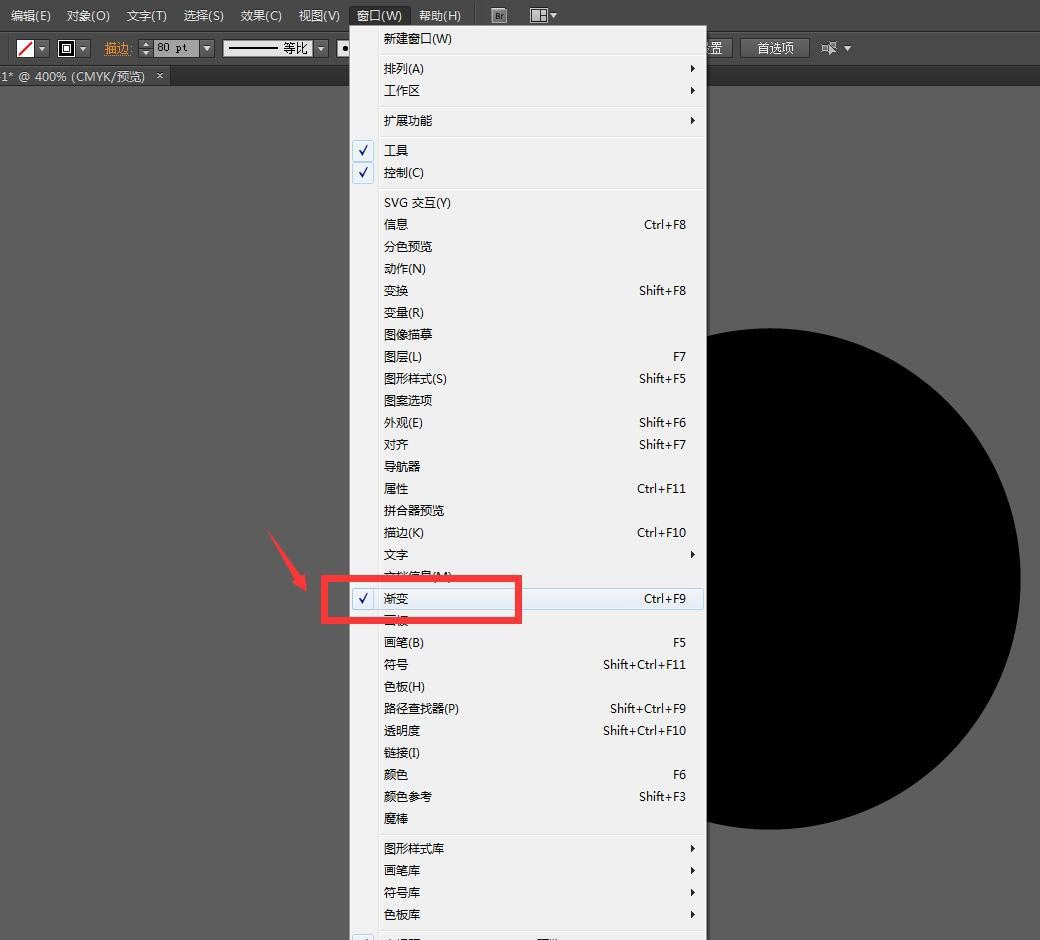Toggle the checked 渐变 gradient panel item

(x=527, y=598)
